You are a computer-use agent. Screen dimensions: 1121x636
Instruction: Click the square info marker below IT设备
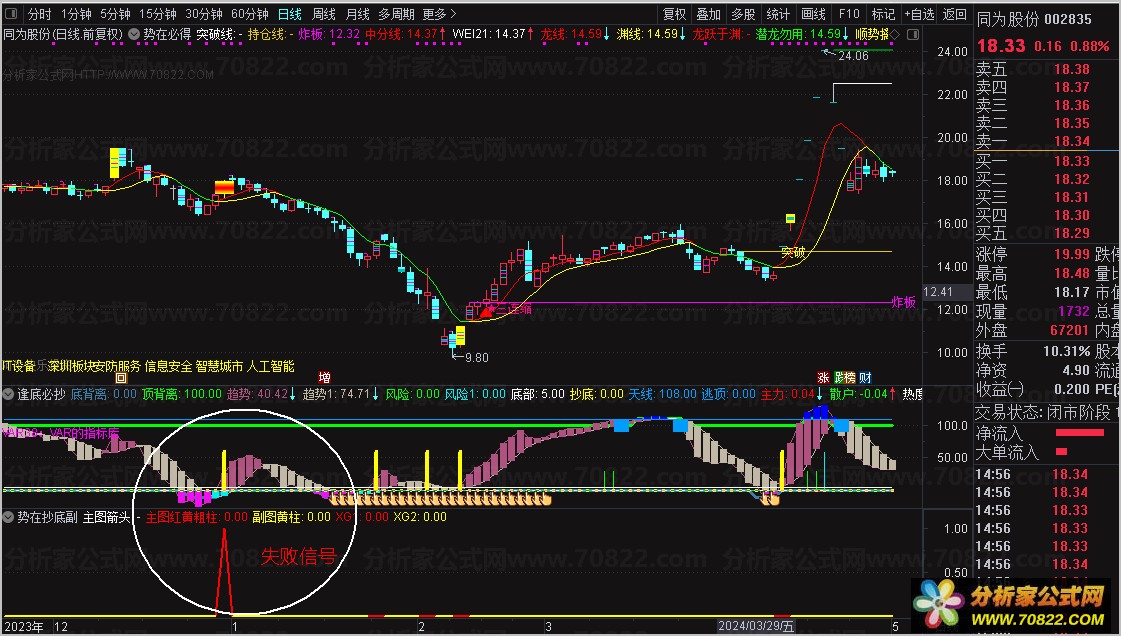[121, 378]
